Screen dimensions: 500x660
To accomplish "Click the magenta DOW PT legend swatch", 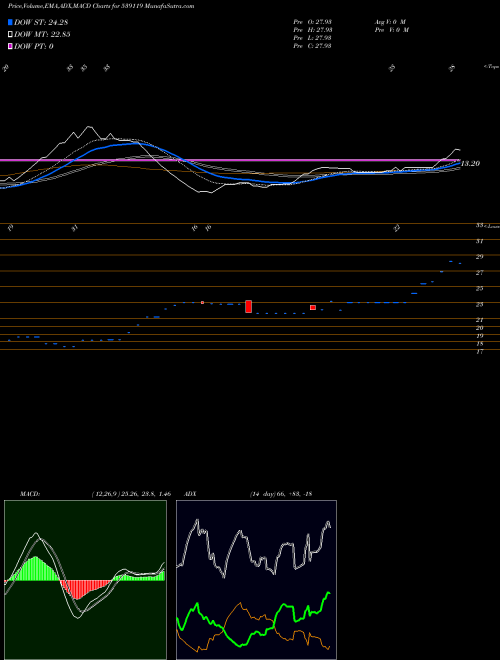I will coord(10,46).
